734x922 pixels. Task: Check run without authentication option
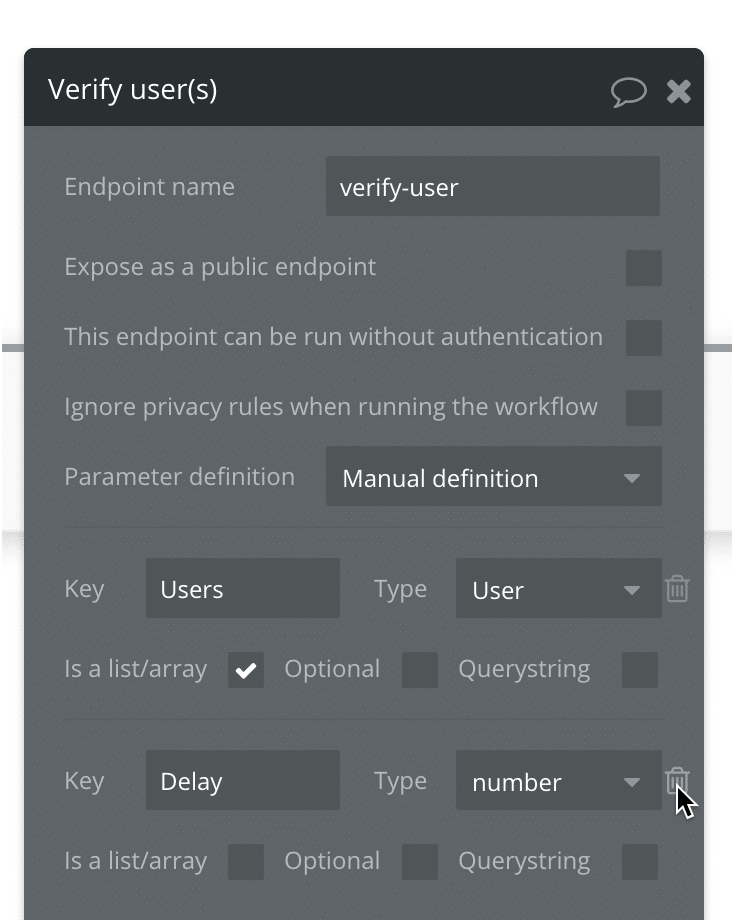(x=644, y=337)
